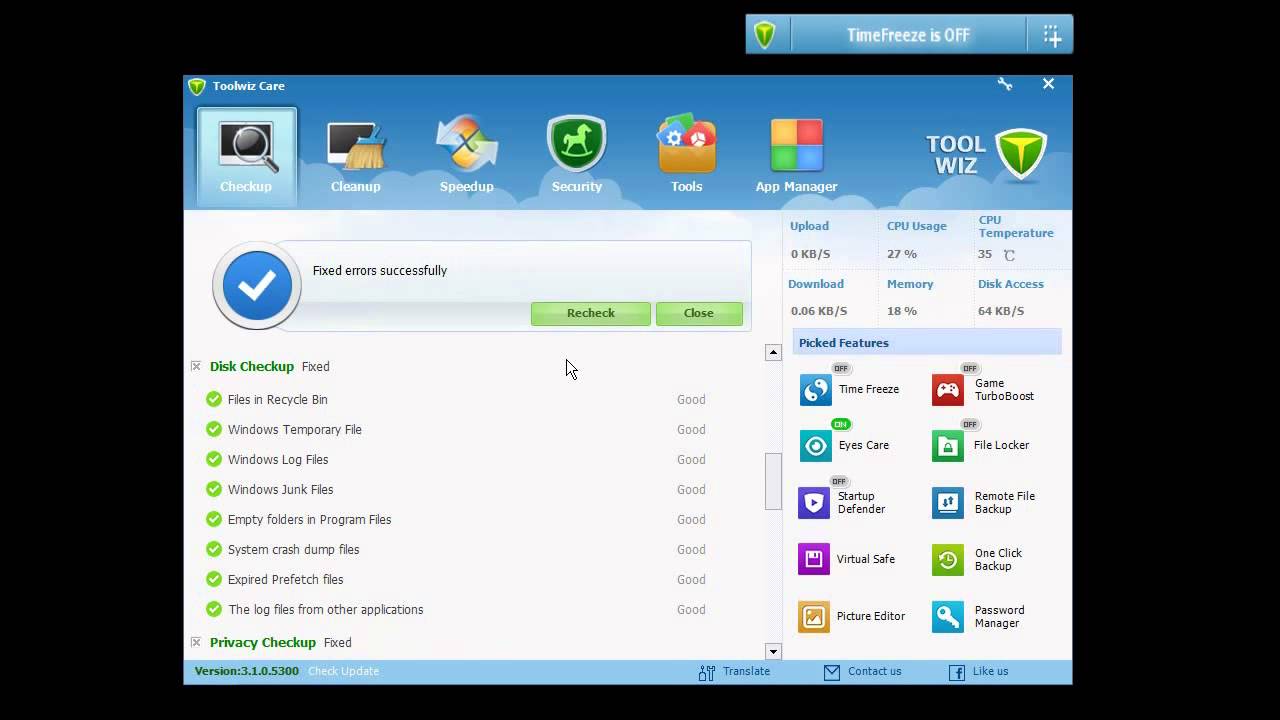Click Windows Temporary File check icon
The height and width of the screenshot is (720, 1280).
click(213, 429)
